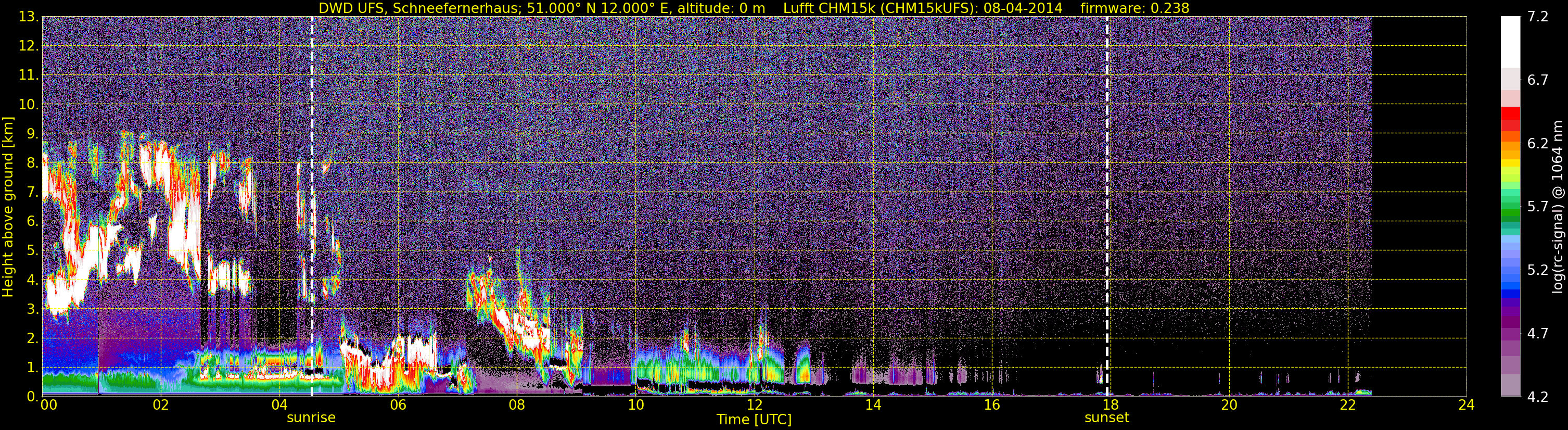Click time axis tick label 12

click(754, 405)
